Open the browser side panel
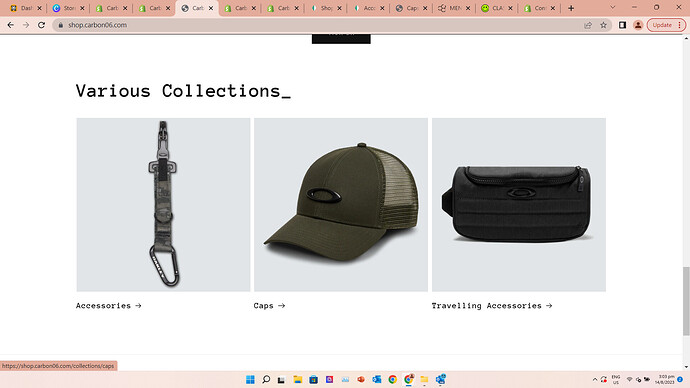 pyautogui.click(x=622, y=25)
